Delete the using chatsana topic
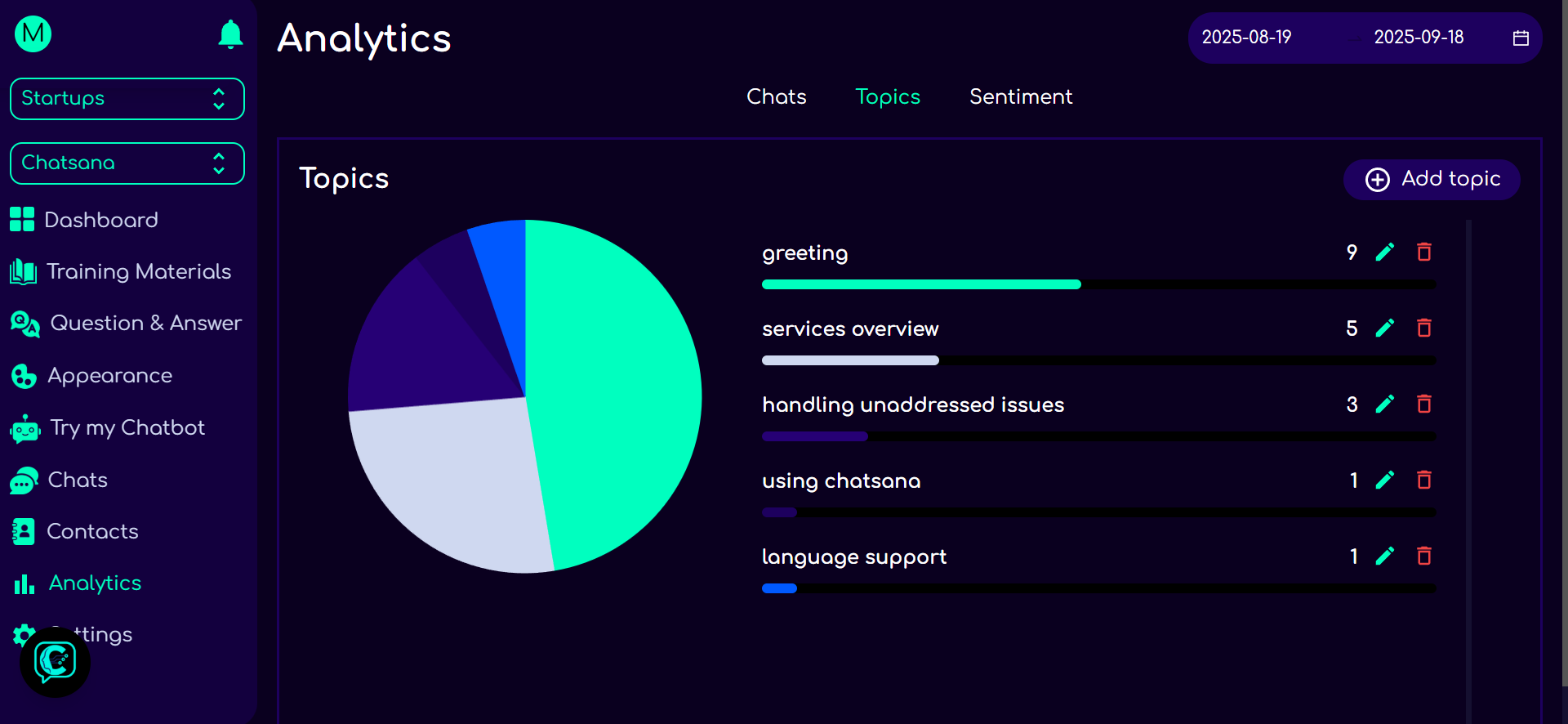Viewport: 1568px width, 724px height. (1423, 480)
